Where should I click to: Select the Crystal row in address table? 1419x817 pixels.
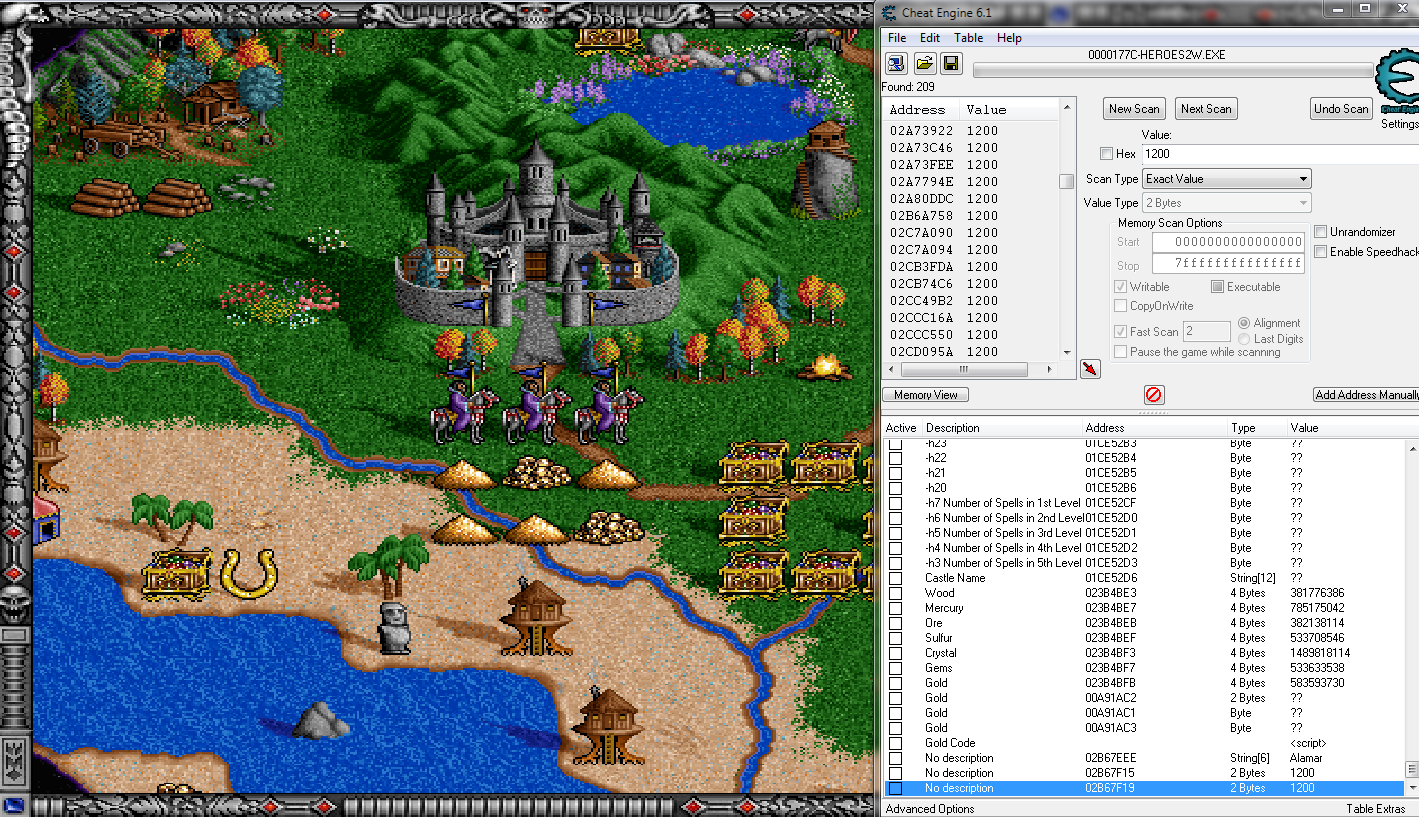[1145, 653]
